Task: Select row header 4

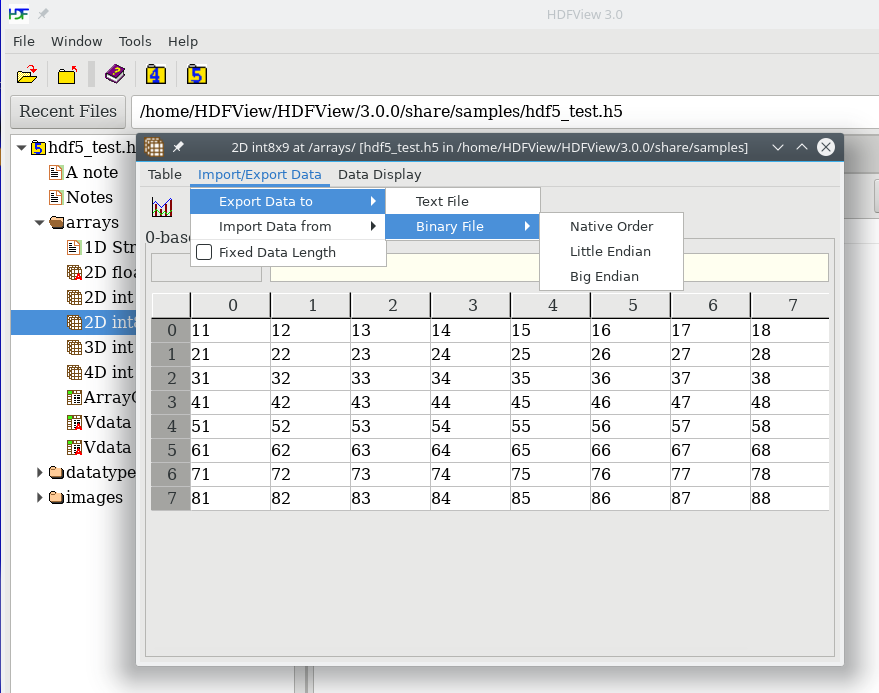Action: pos(171,427)
